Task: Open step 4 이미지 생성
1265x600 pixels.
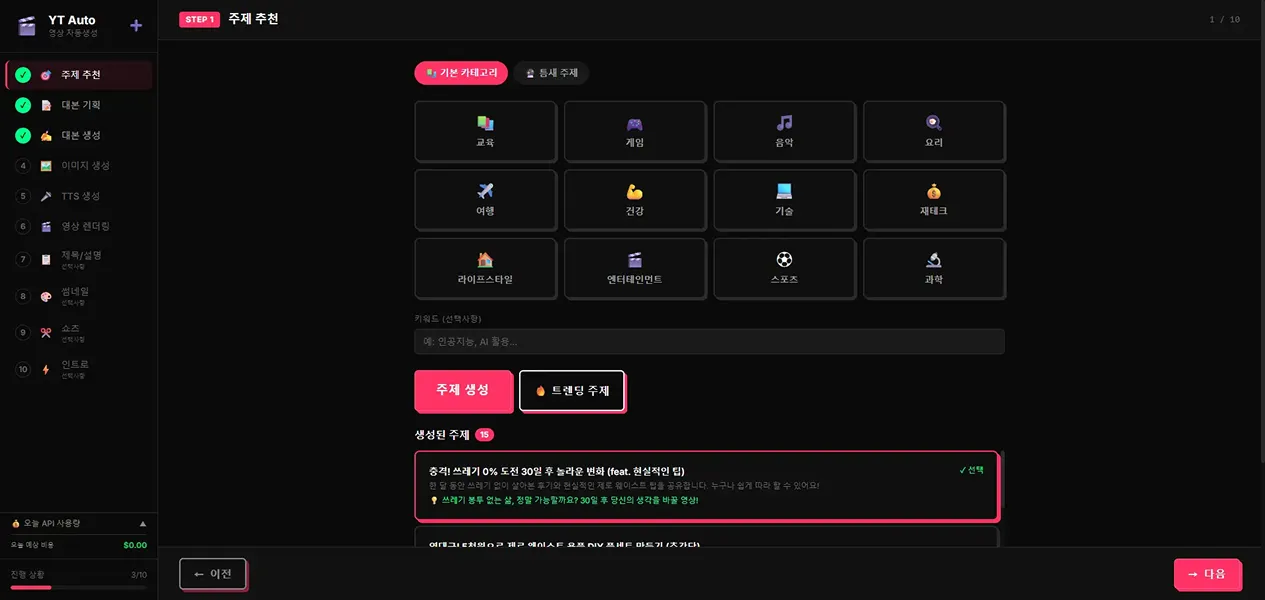Action: pyautogui.click(x=79, y=165)
